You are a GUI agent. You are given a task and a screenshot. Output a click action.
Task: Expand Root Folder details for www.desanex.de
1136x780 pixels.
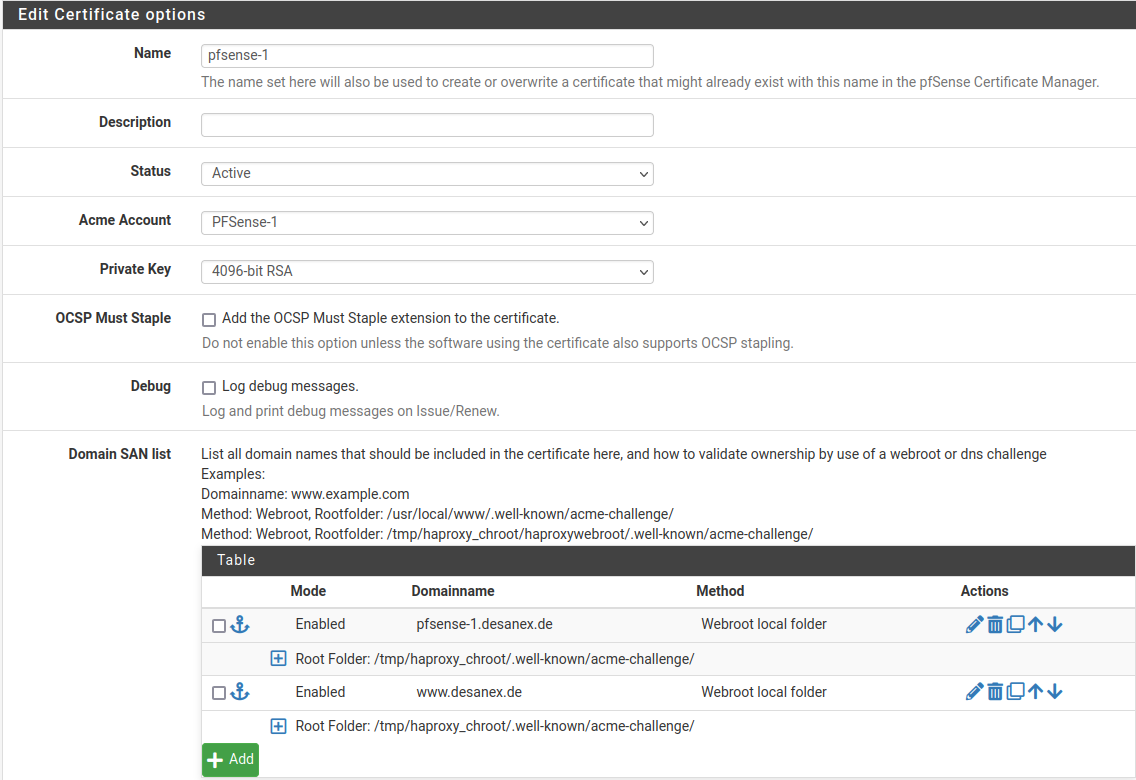pyautogui.click(x=279, y=726)
